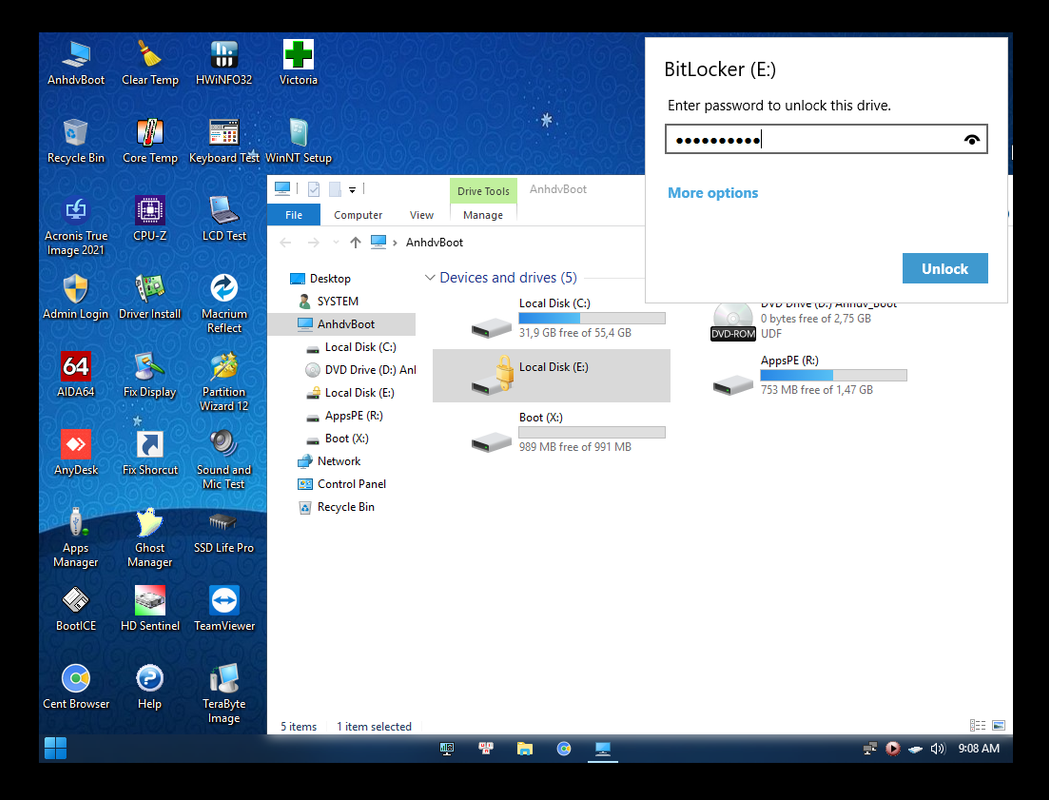Reveal the BitLocker password with eye icon
The width and height of the screenshot is (1049, 800).
971,139
